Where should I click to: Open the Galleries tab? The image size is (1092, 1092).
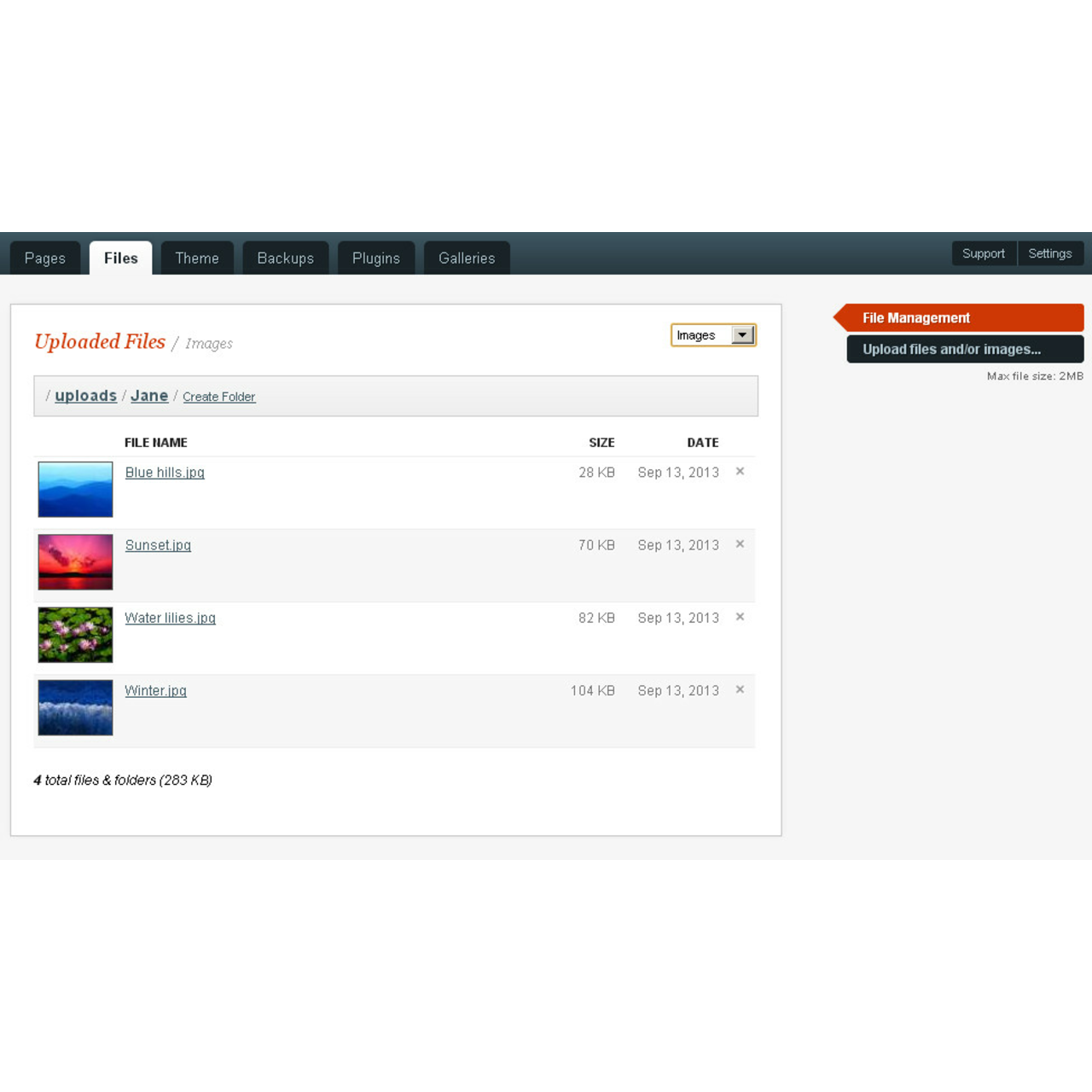click(467, 258)
